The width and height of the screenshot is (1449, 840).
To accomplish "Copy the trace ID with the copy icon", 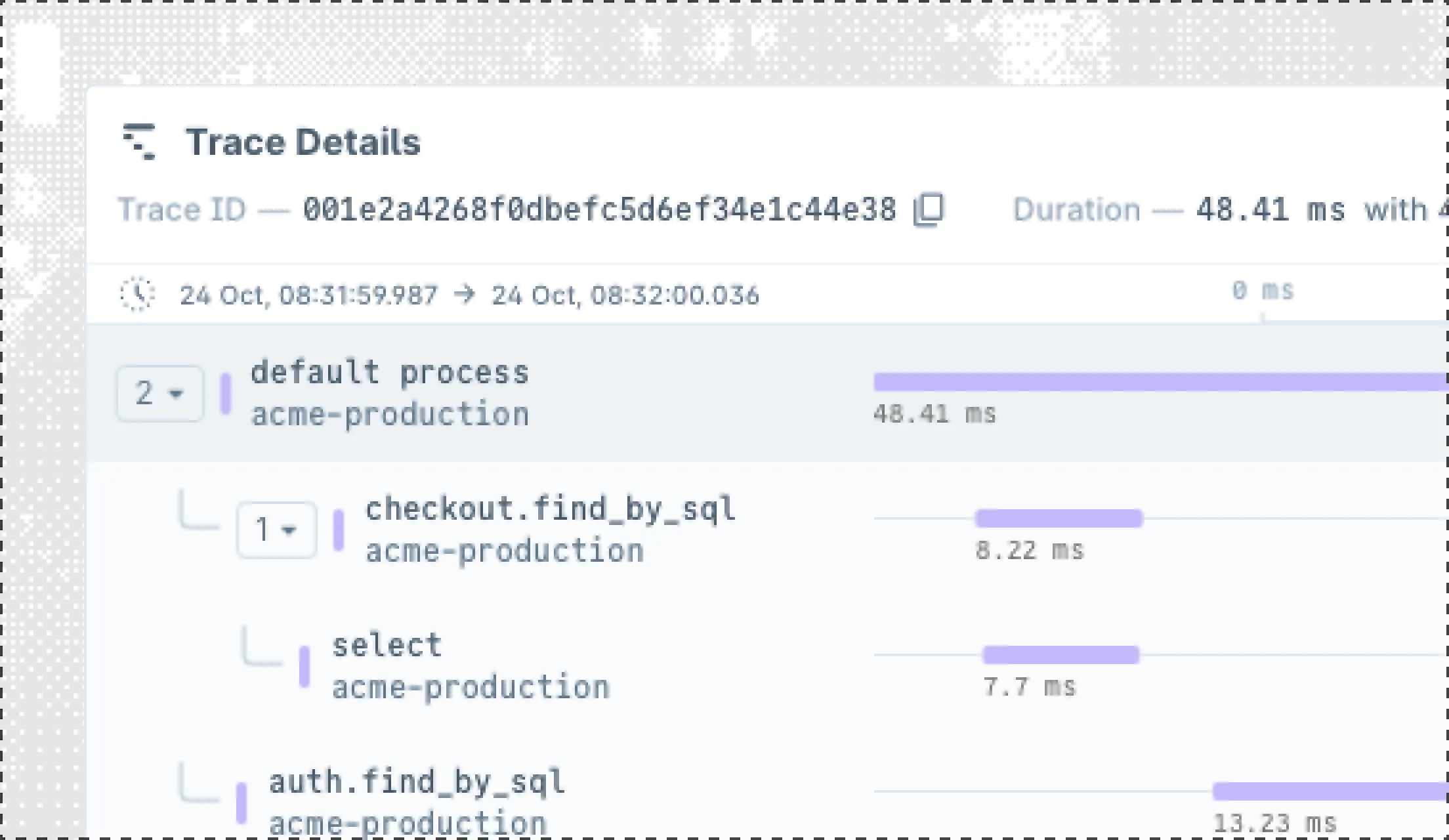I will click(x=929, y=210).
